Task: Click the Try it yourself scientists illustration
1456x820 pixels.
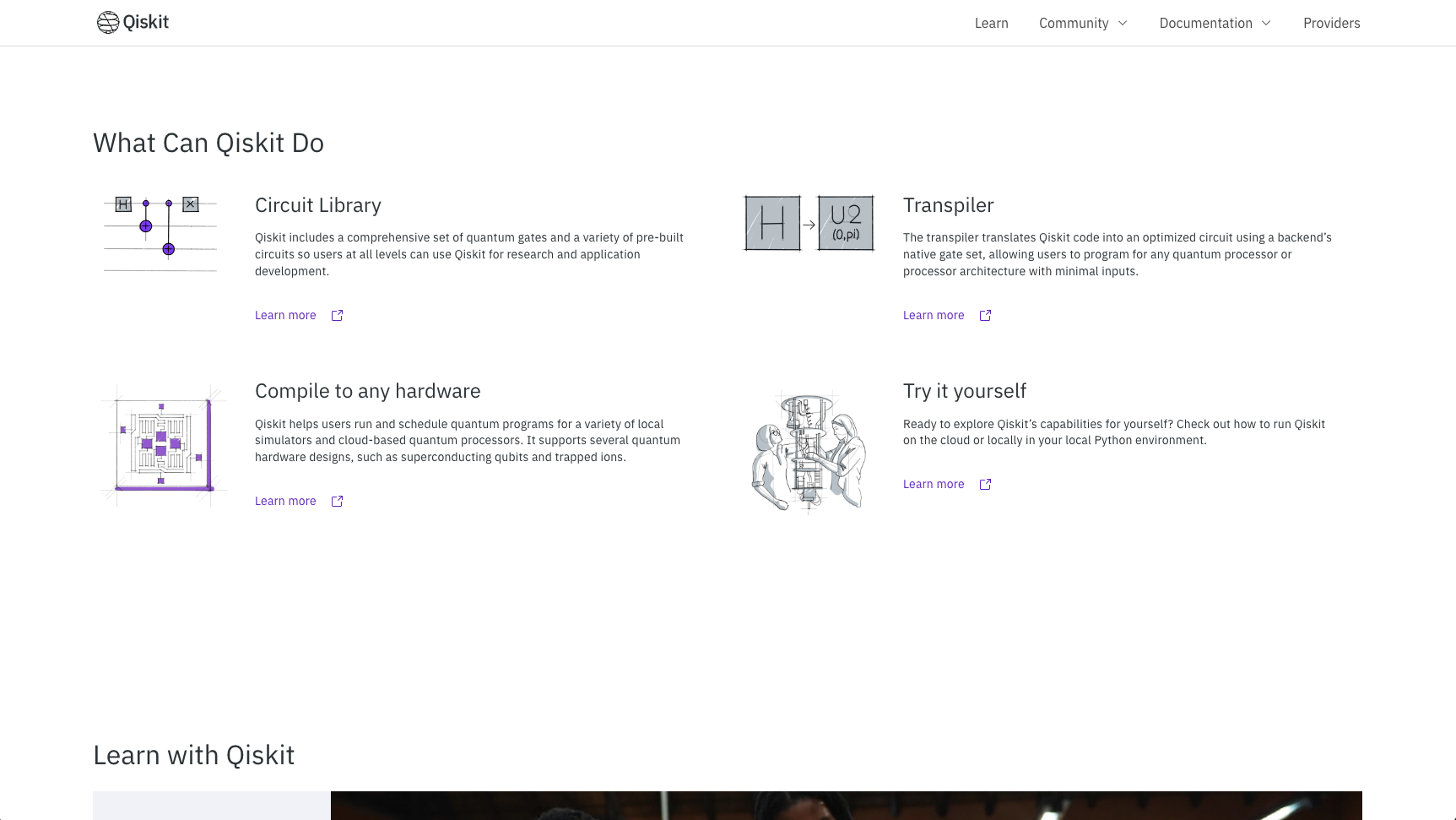Action: [x=808, y=449]
